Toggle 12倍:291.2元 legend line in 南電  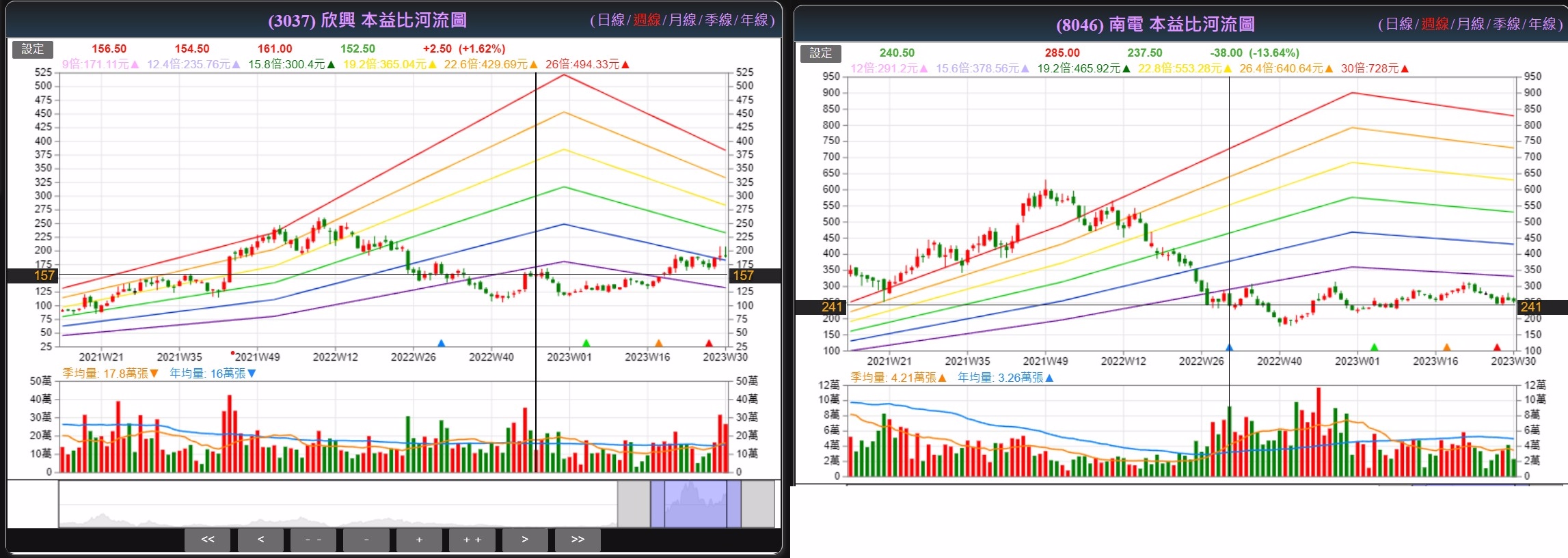(889, 68)
